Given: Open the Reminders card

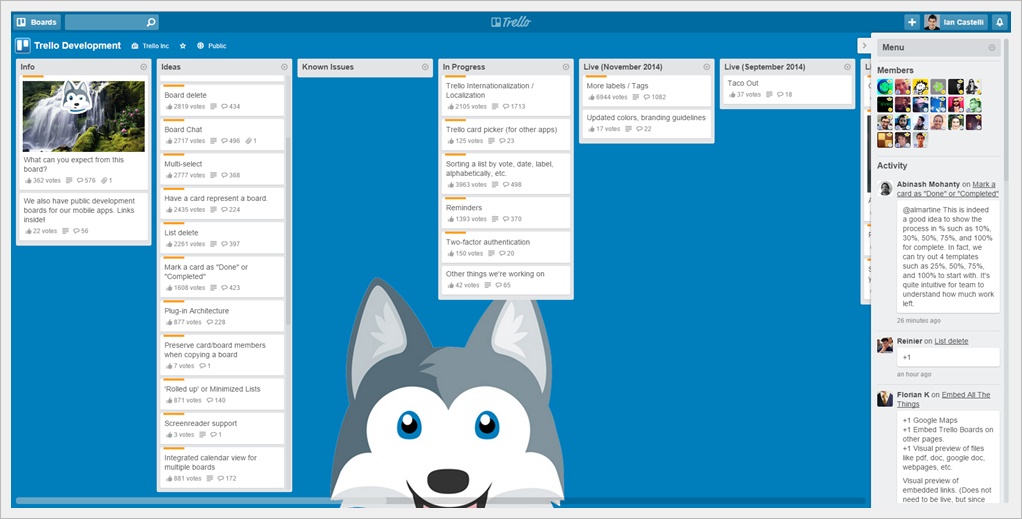Looking at the screenshot, I should pos(506,213).
